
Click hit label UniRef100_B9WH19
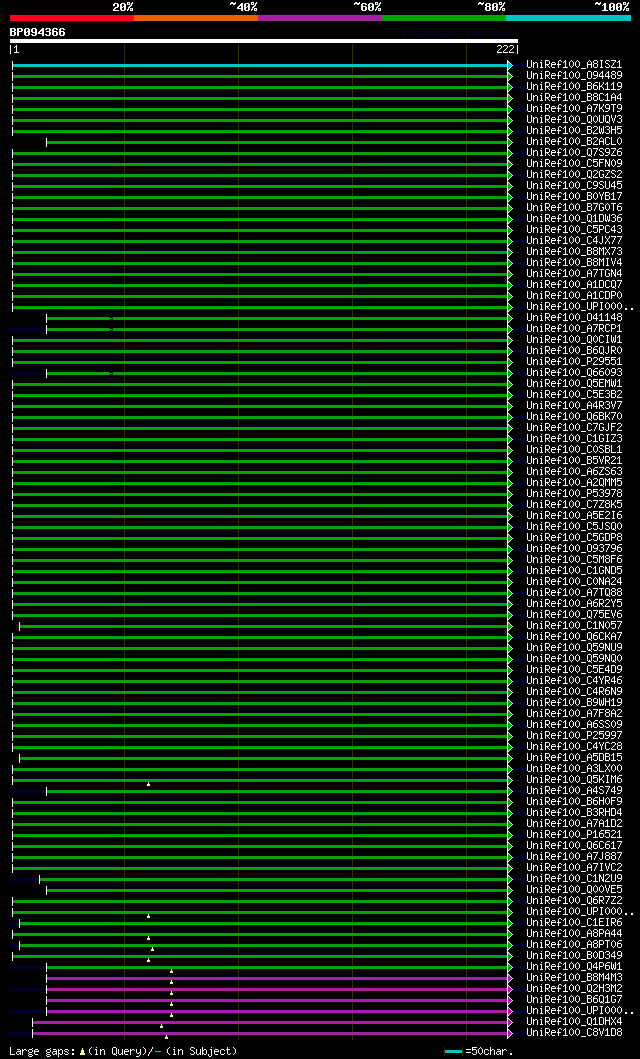click(x=575, y=702)
